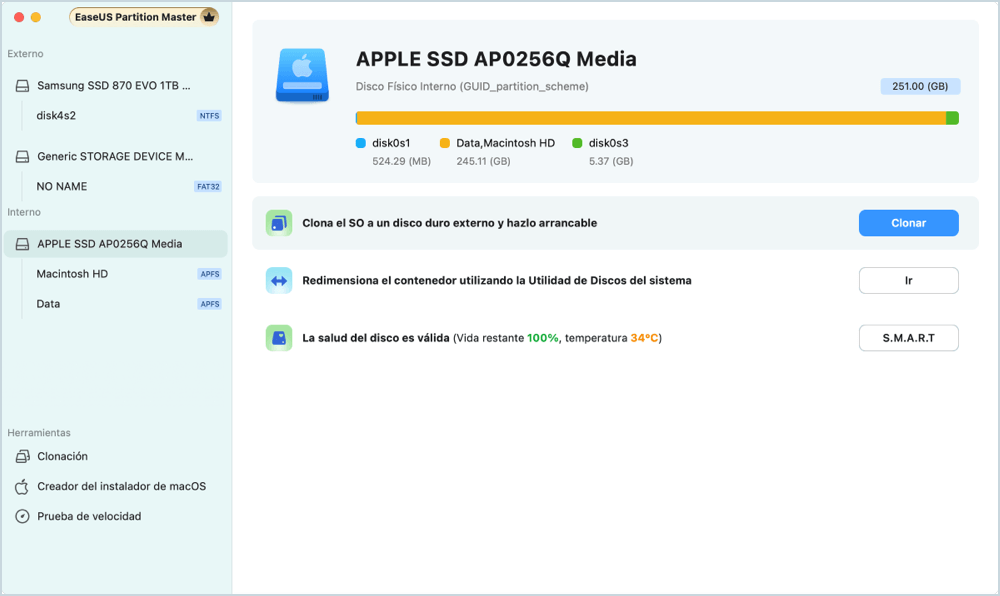Click the Herramientas section label

(39, 432)
